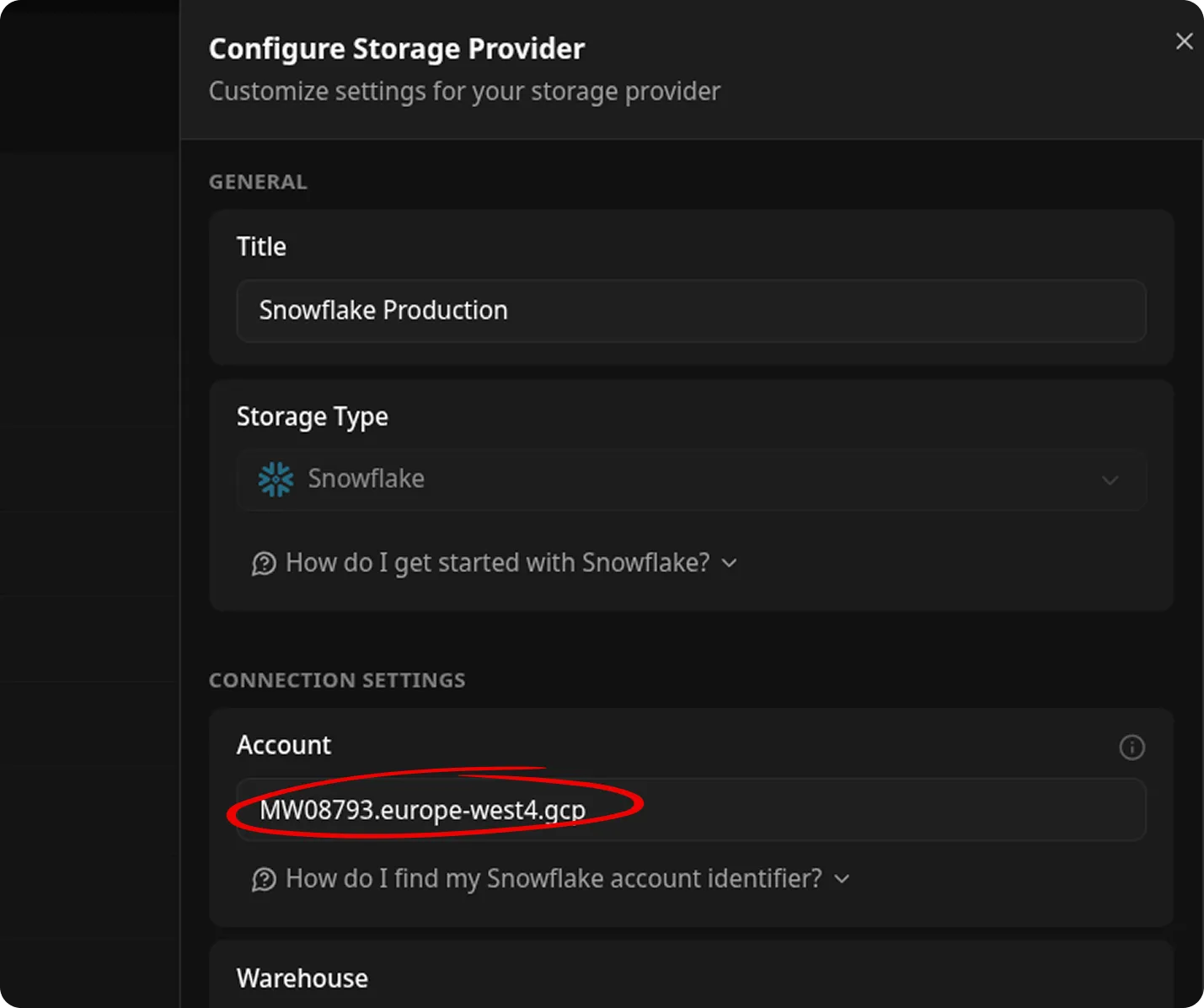Click inside the Warehouse input field
Image resolution: width=1204 pixels, height=1008 pixels.
(691, 1005)
